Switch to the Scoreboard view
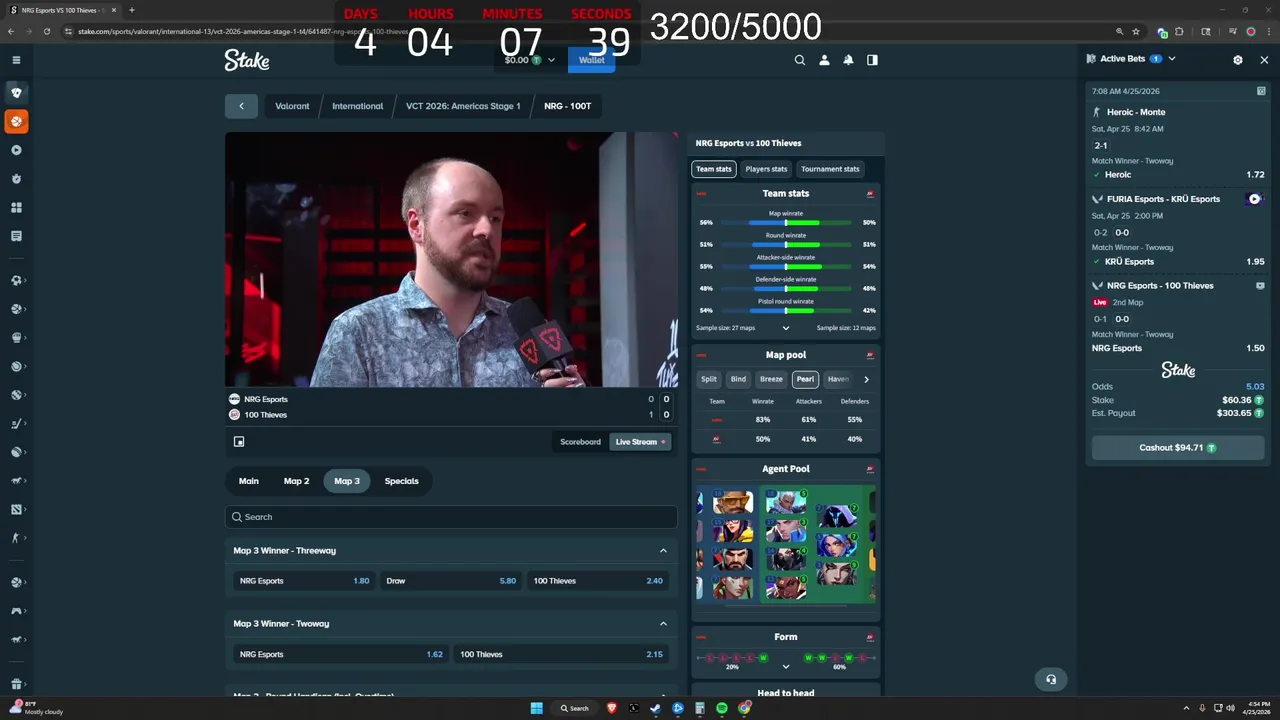The height and width of the screenshot is (720, 1280). coord(580,442)
